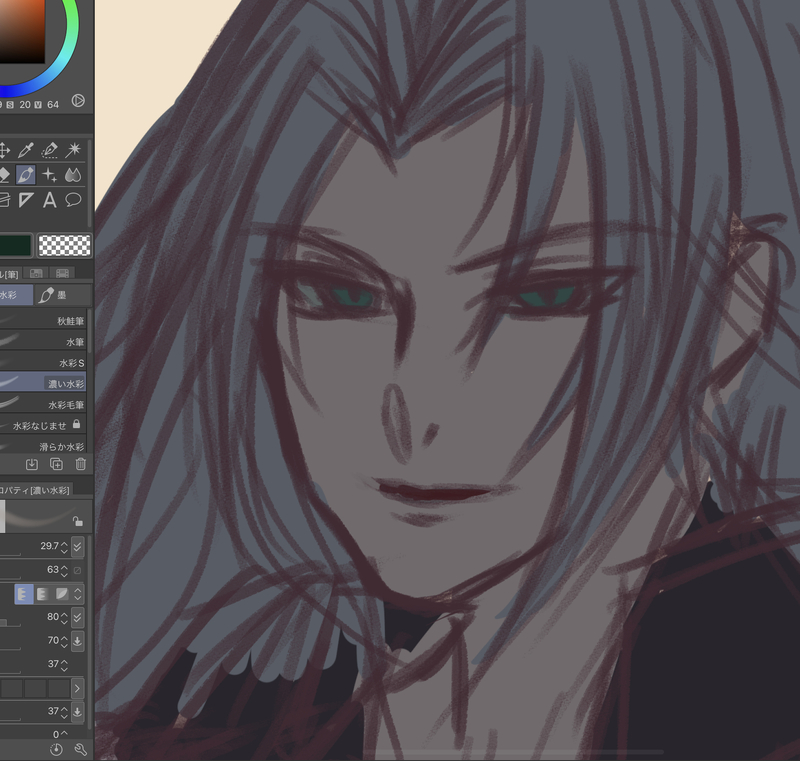The image size is (800, 761).
Task: Select the 水彩なじませ brush
Action: [43, 425]
